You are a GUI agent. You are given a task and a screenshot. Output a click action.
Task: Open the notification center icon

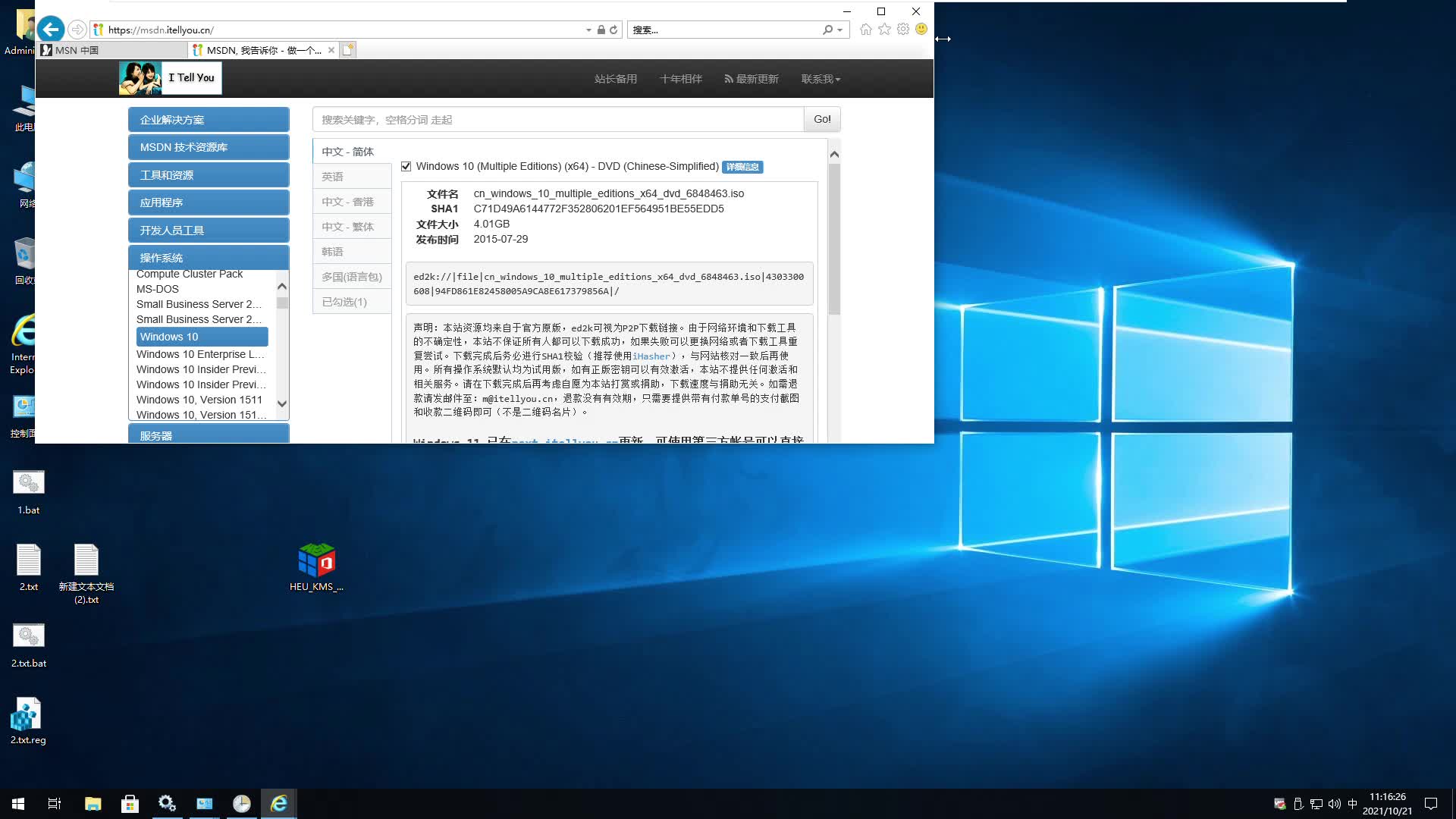pyautogui.click(x=1431, y=804)
